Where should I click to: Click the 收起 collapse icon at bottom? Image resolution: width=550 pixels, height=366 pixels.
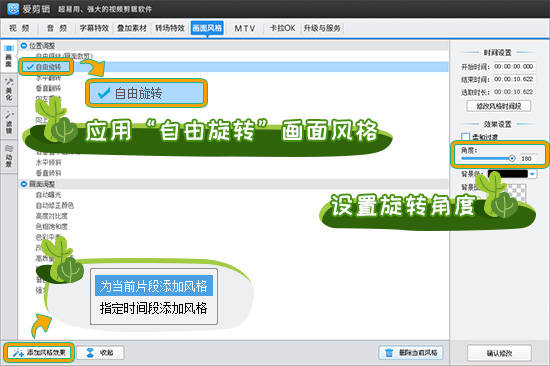click(90, 352)
